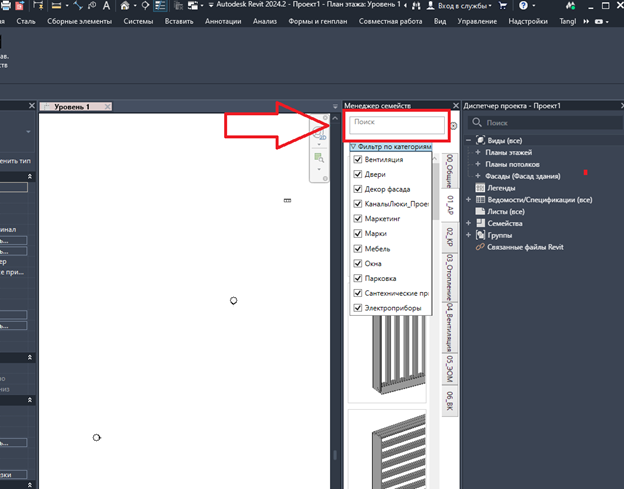This screenshot has height=489, width=624.
Task: Click the Switch Windows icon
Action: coord(193,6)
